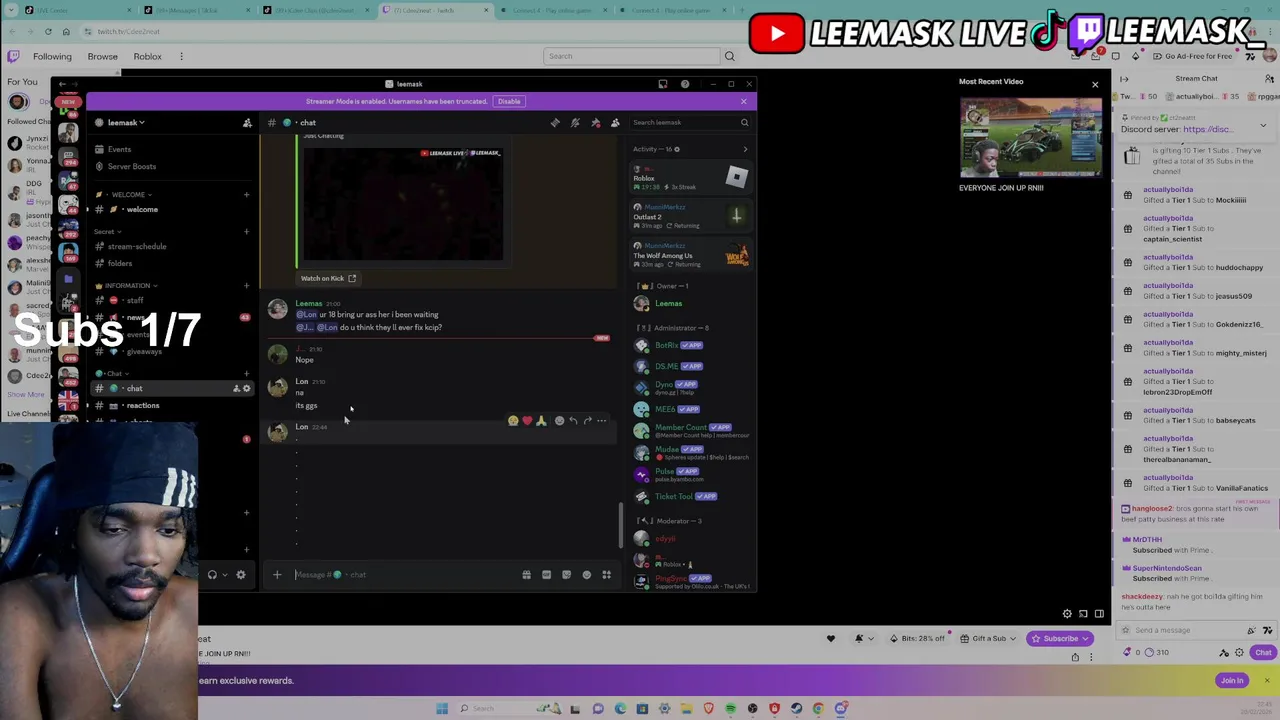Forward the hovered message

pos(587,421)
